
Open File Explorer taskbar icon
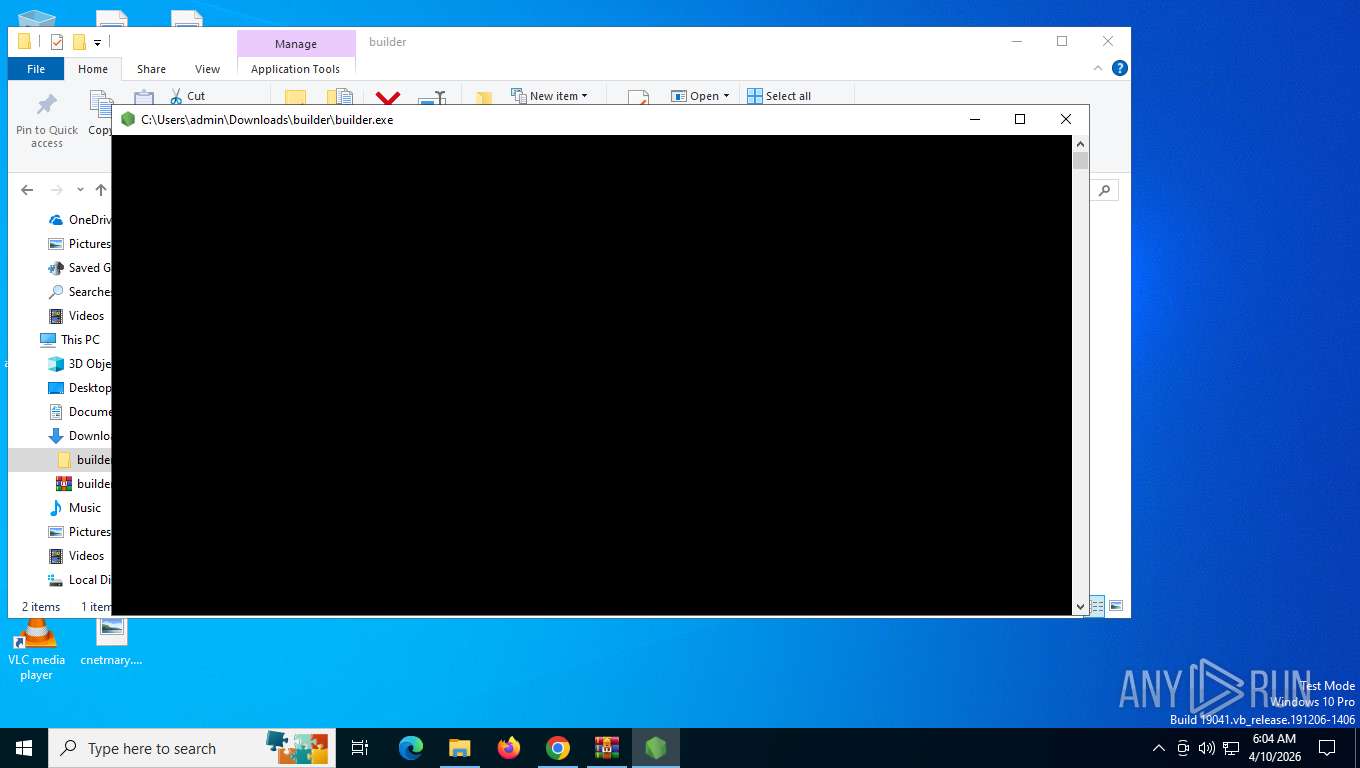(x=460, y=748)
